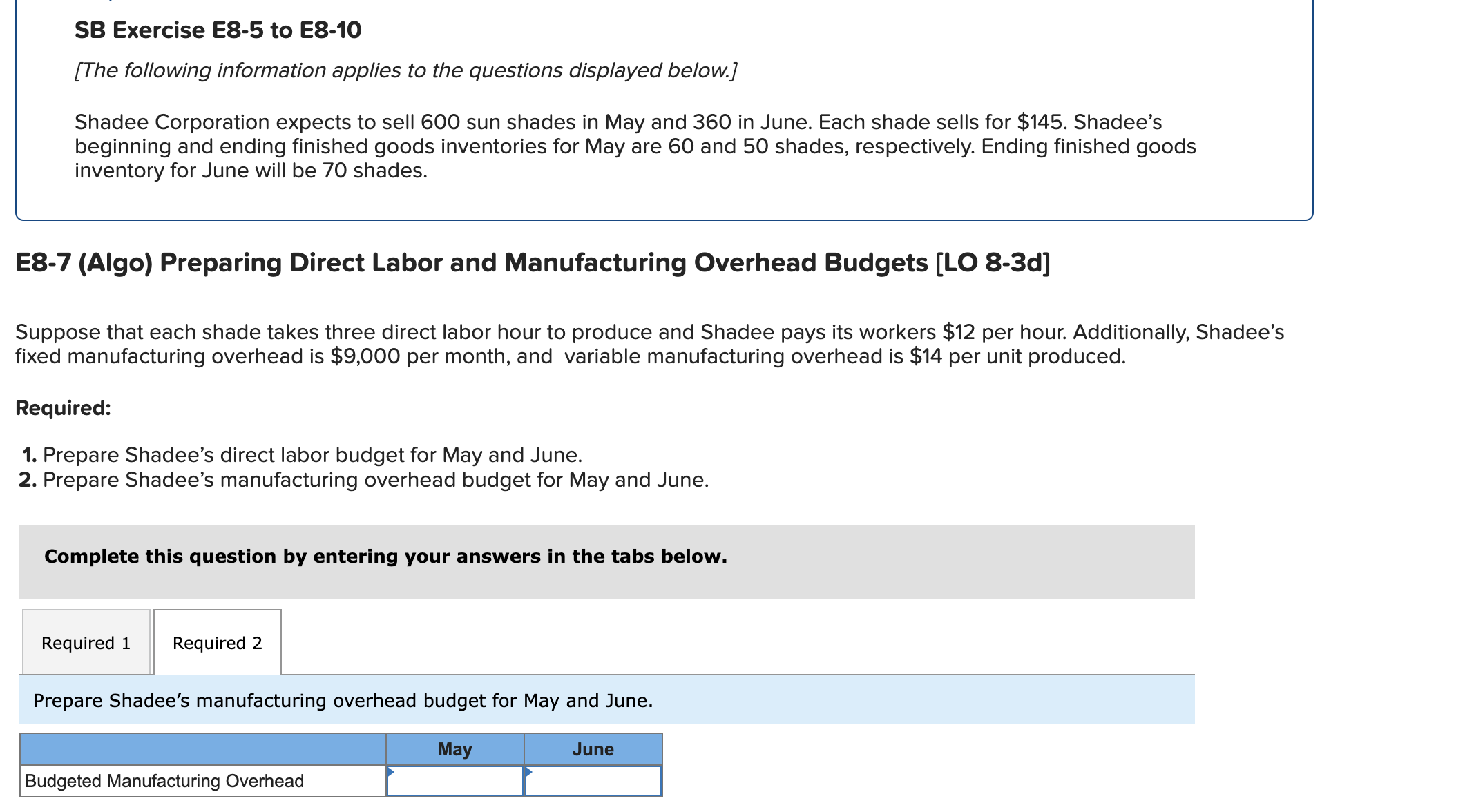Viewport: 1474px width, 812px height.
Task: Click the blue triangle marker in the June cell
Action: [x=528, y=771]
